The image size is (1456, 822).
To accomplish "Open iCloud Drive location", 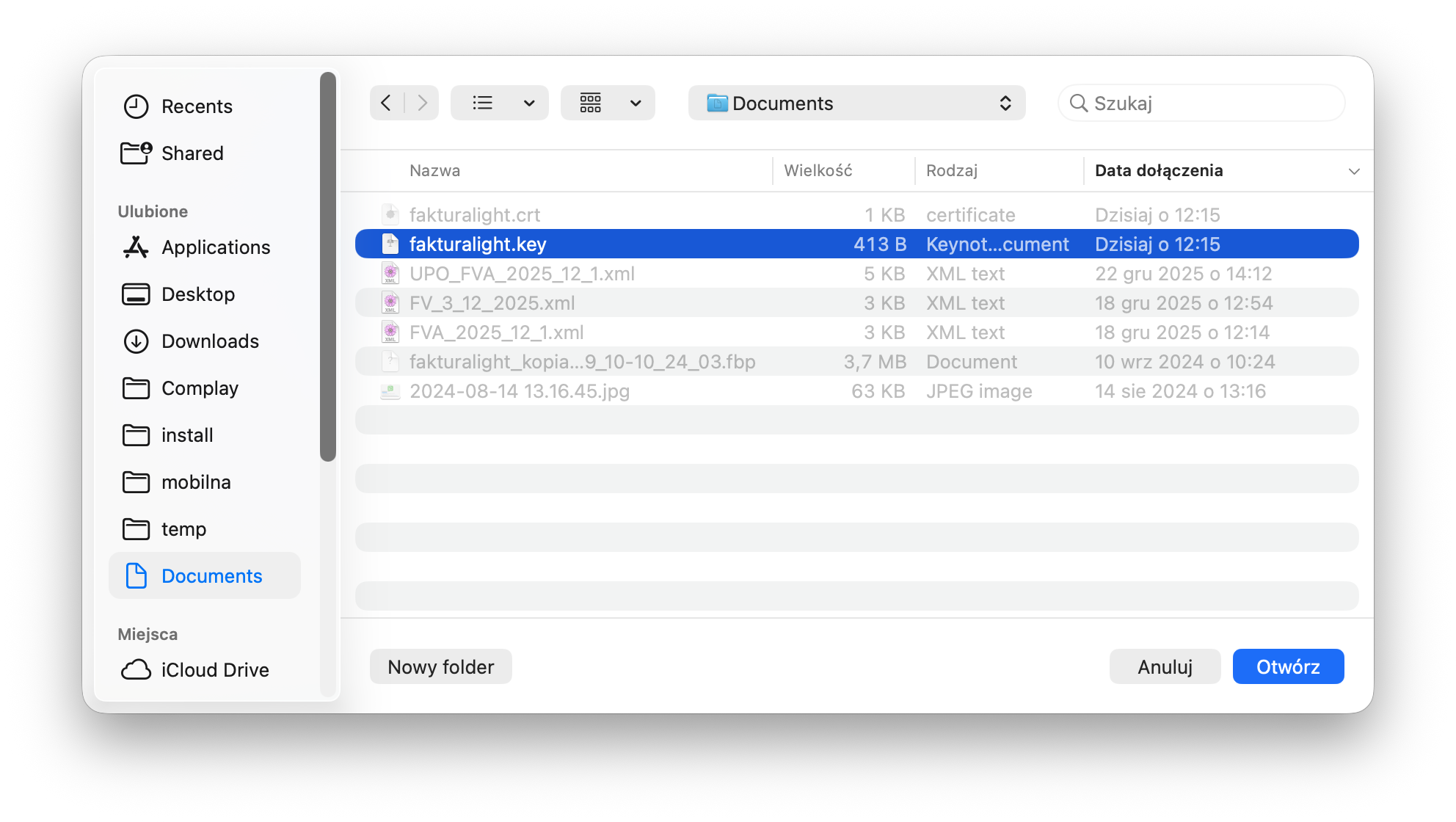I will click(x=214, y=670).
